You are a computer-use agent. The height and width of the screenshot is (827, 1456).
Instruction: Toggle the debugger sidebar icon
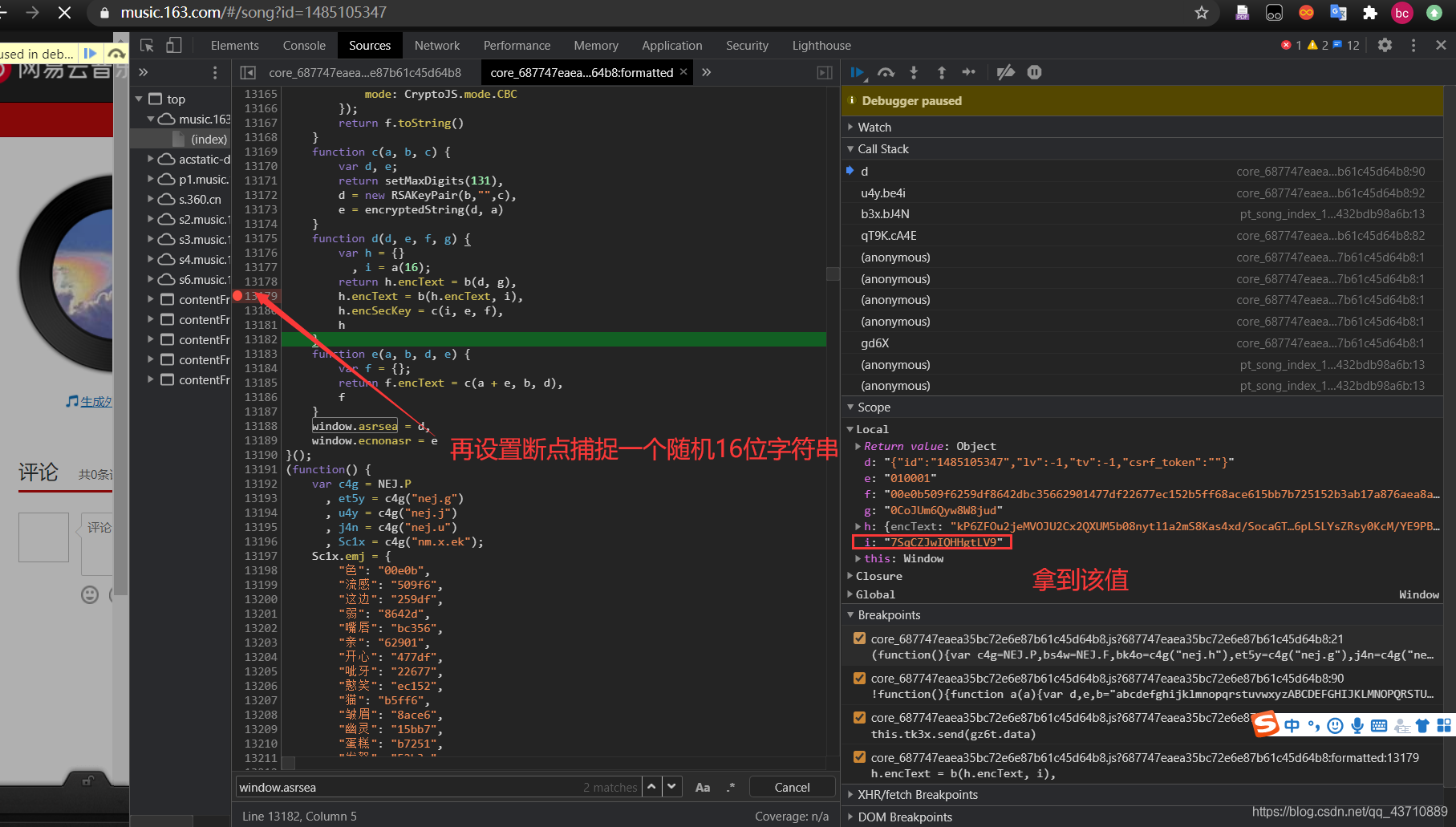pyautogui.click(x=825, y=72)
